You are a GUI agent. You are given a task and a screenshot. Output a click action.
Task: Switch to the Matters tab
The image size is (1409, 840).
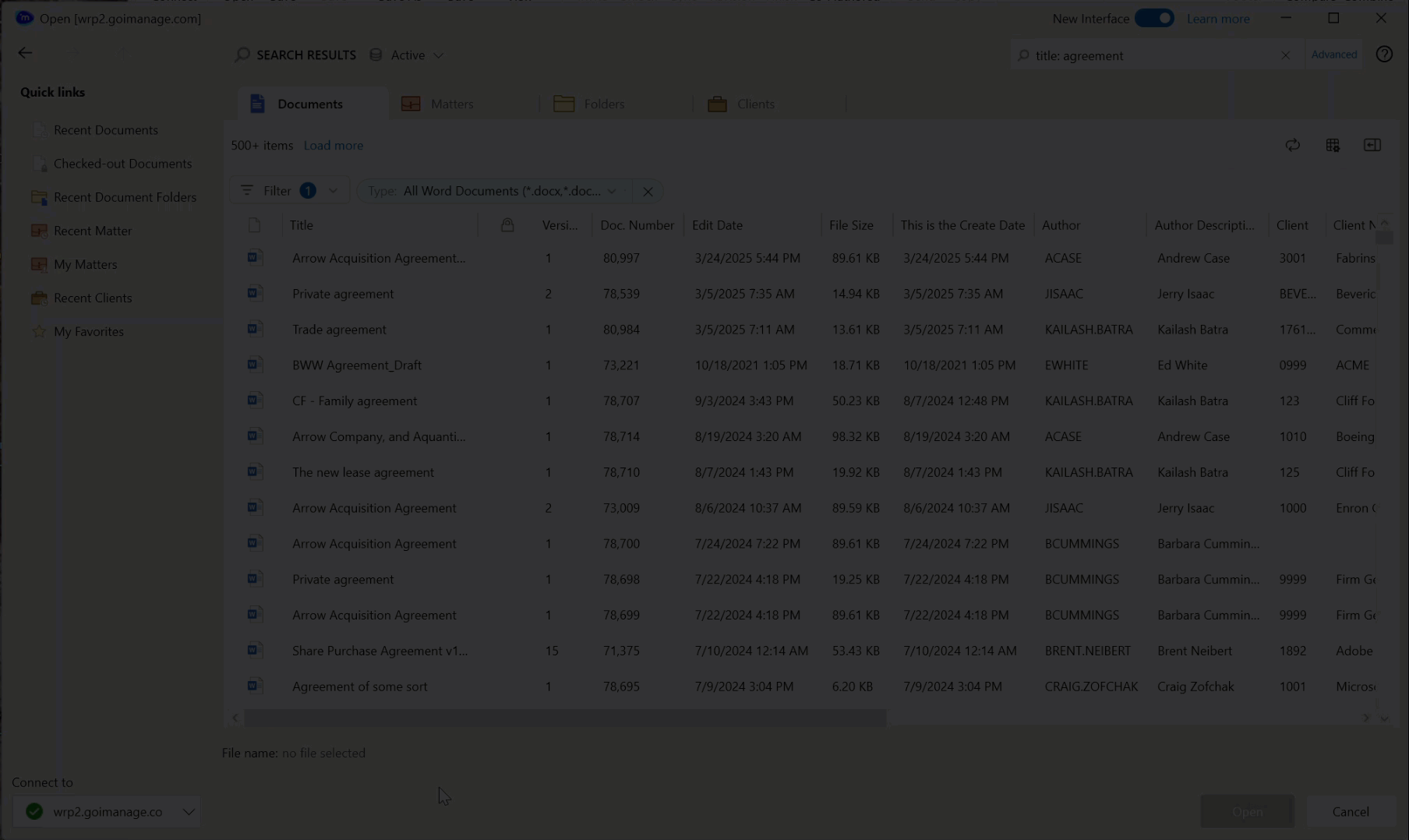[x=451, y=104]
